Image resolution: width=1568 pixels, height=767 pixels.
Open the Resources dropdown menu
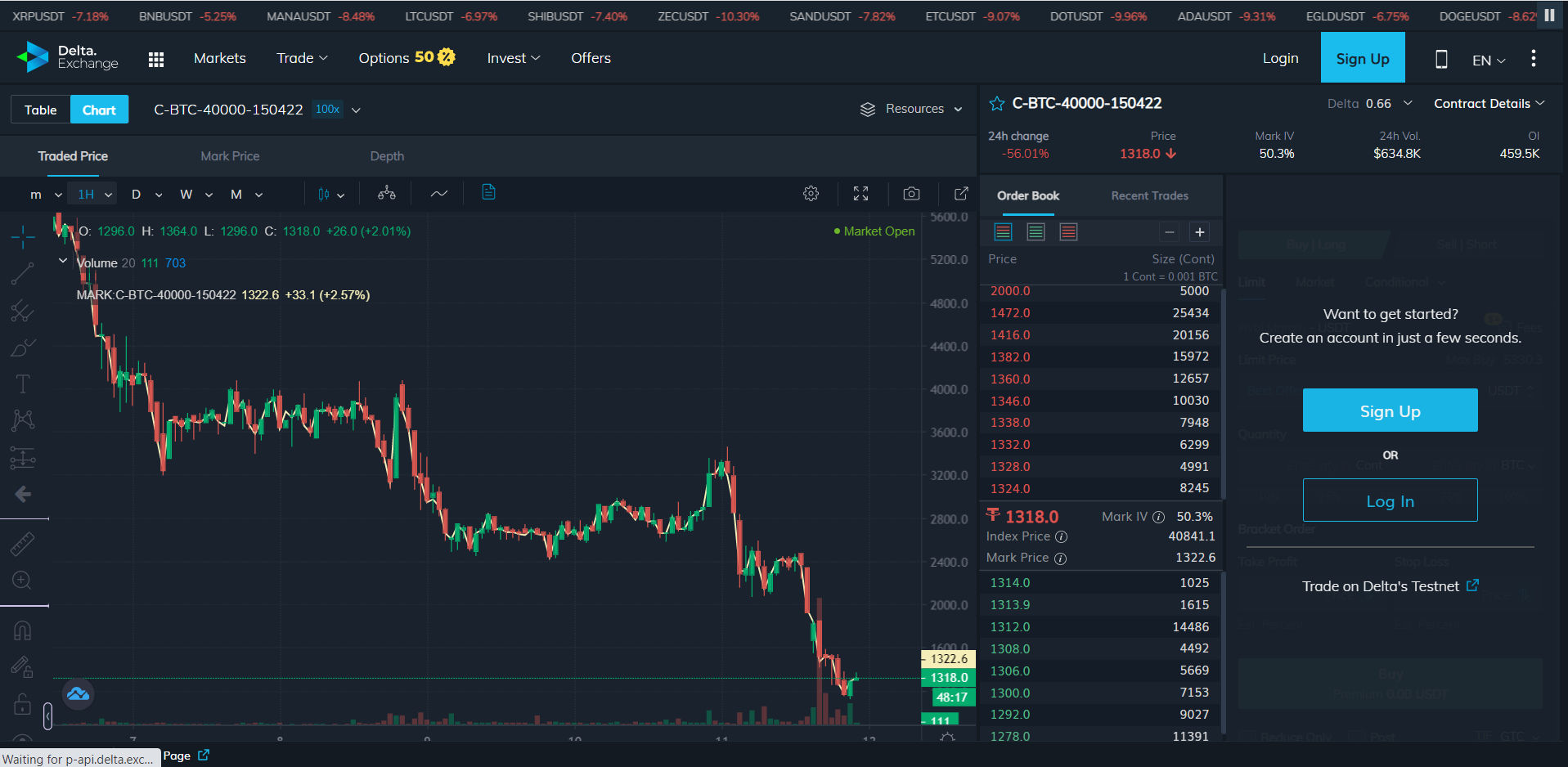910,109
